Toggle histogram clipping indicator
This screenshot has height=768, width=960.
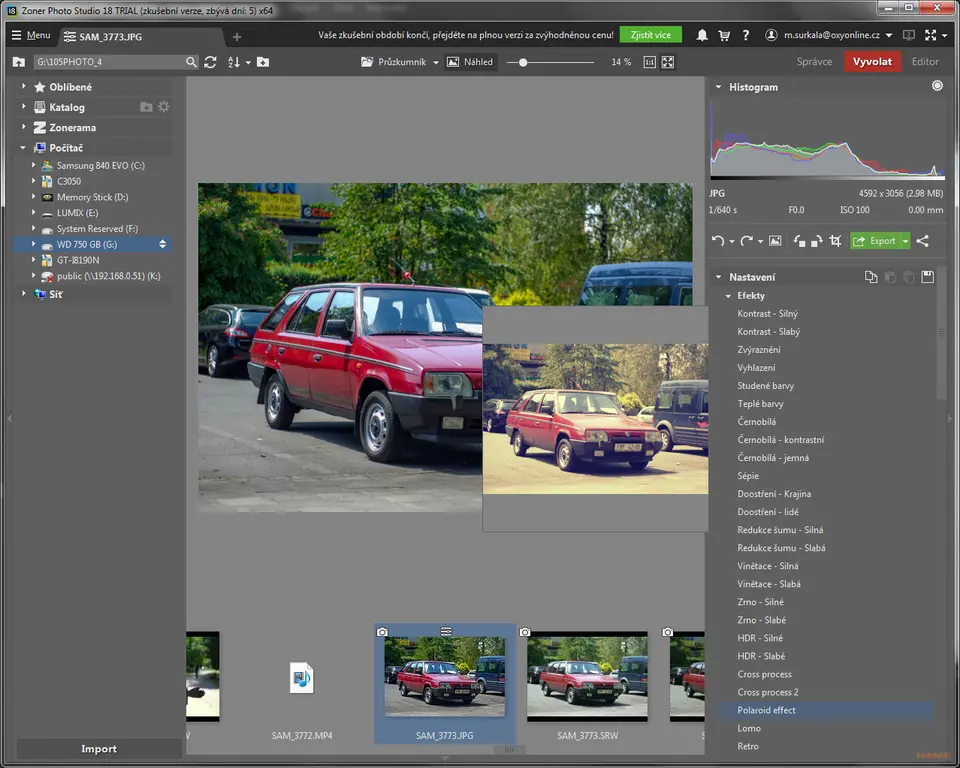[x=937, y=87]
